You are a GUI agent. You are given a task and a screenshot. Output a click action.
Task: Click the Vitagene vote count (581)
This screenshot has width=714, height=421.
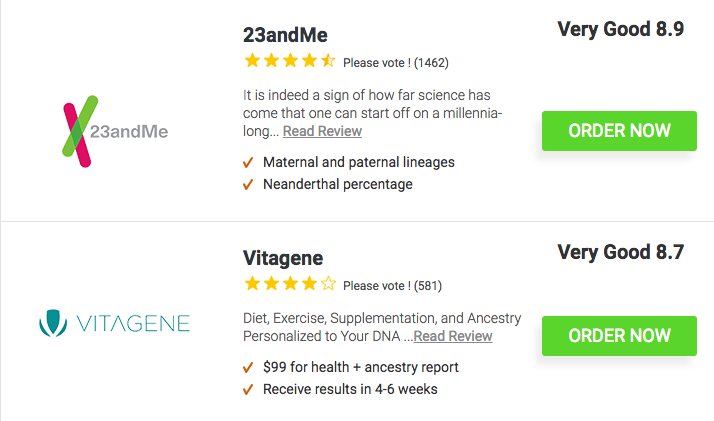pos(427,286)
